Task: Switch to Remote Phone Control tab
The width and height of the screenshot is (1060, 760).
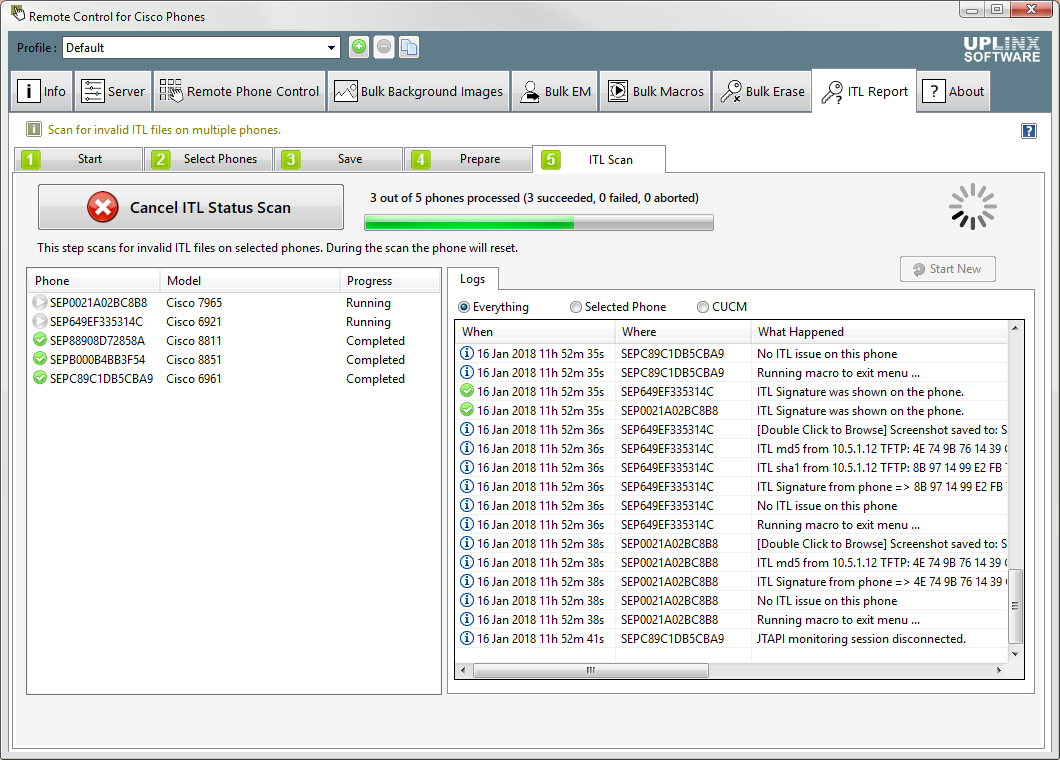Action: click(x=239, y=91)
